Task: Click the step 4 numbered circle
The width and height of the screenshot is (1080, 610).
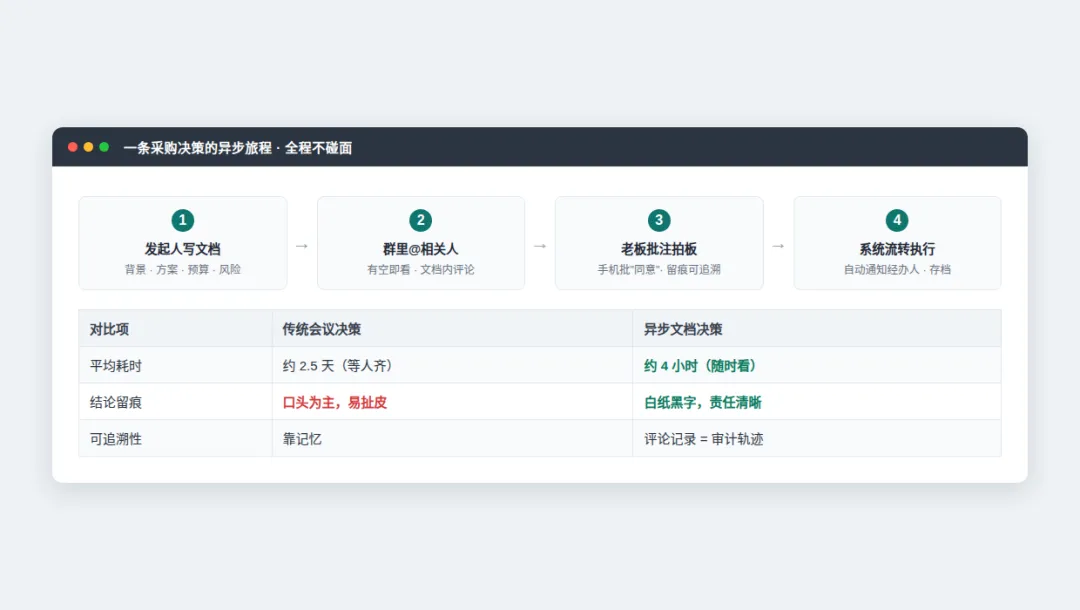Action: pos(897,220)
